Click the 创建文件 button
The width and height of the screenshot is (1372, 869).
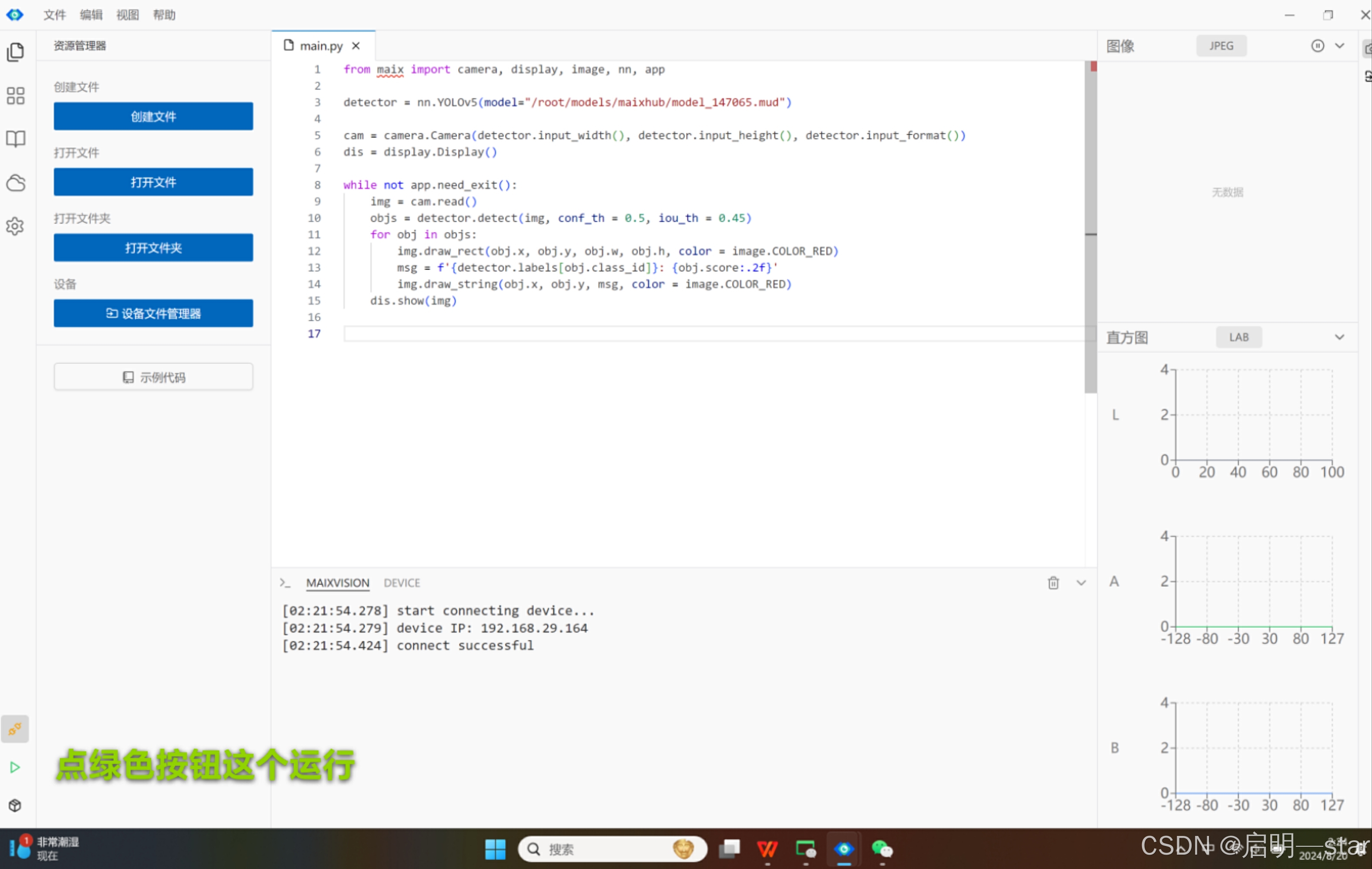click(153, 117)
